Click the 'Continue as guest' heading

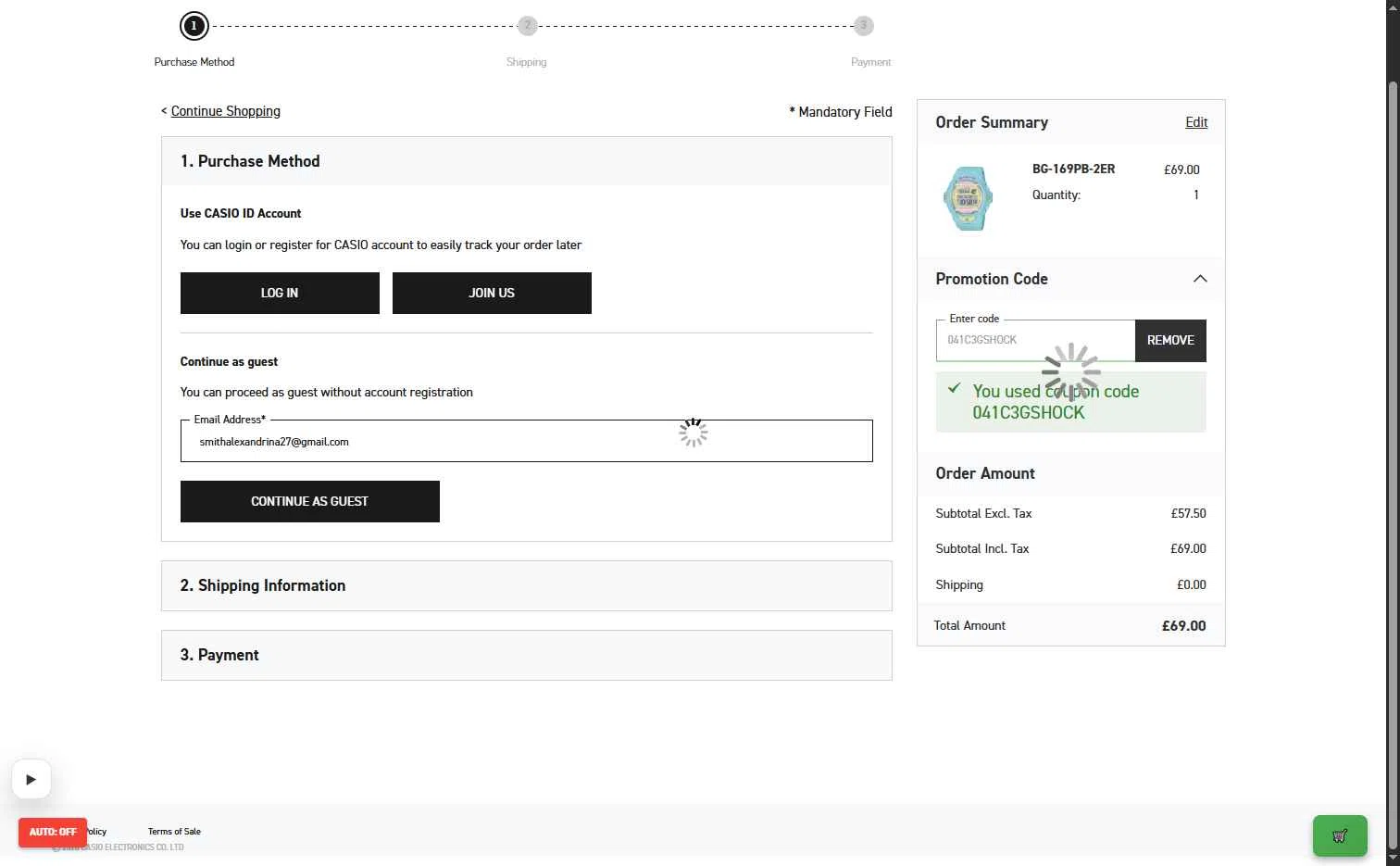(x=229, y=361)
